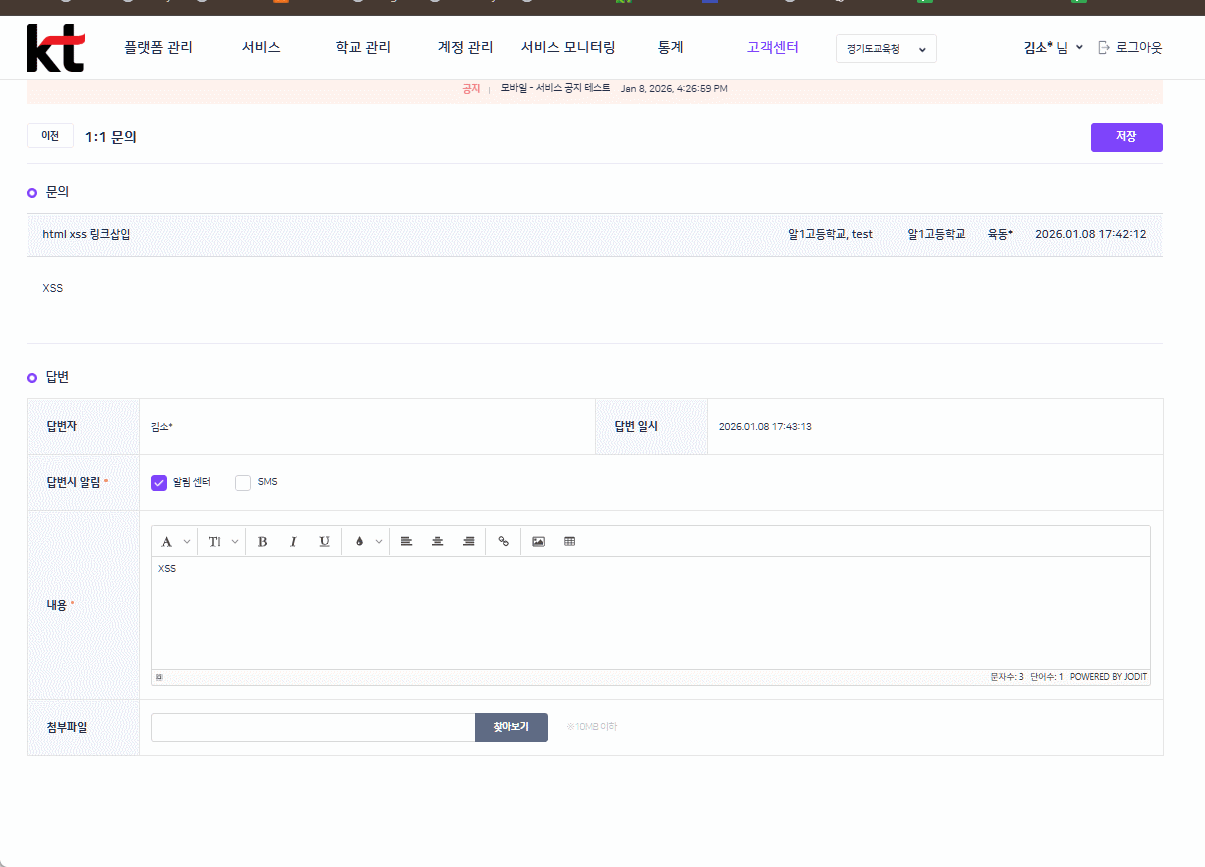
Task: Apply italic style in the editor toolbar
Action: (294, 541)
